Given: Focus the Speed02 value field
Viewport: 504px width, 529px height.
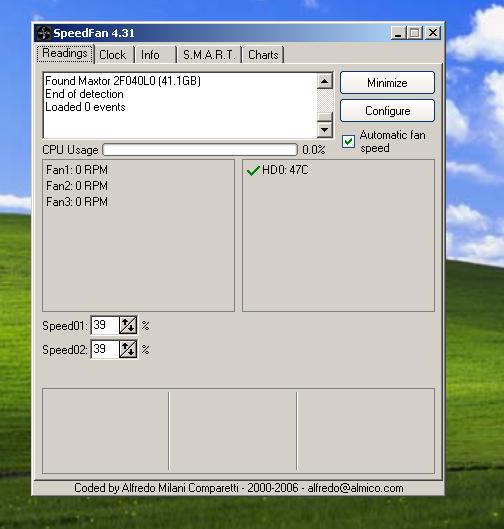Looking at the screenshot, I should pyautogui.click(x=105, y=349).
